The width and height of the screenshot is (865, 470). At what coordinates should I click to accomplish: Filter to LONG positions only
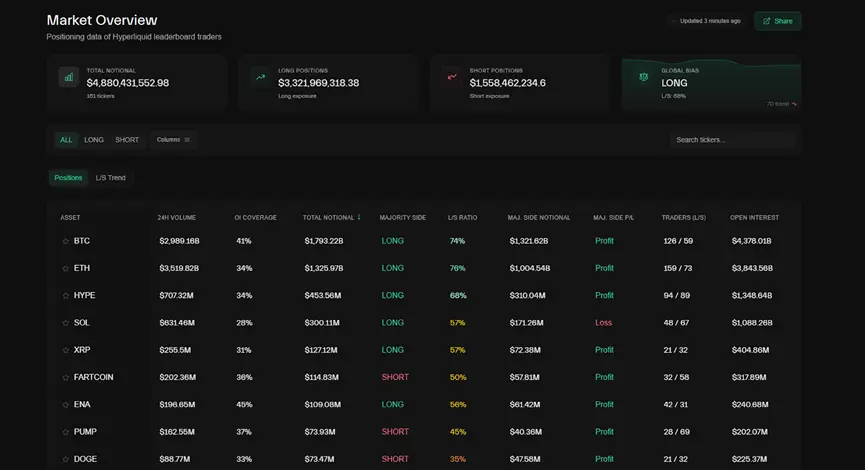[x=94, y=140]
